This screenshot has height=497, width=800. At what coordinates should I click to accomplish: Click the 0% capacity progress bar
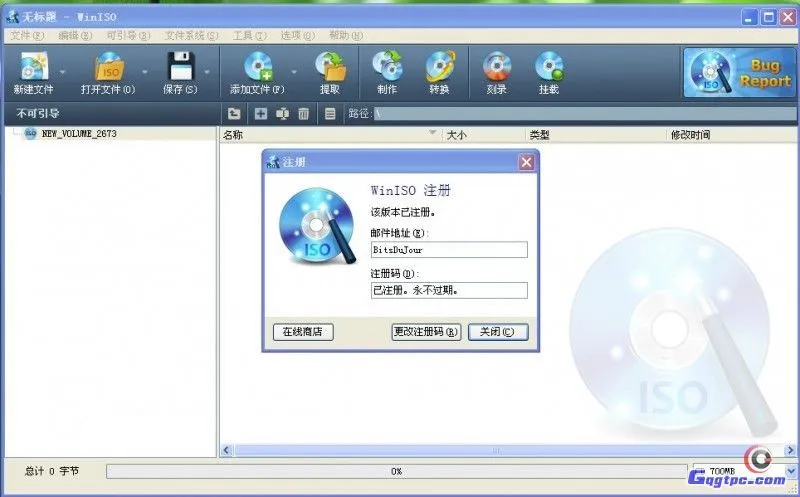tap(396, 471)
